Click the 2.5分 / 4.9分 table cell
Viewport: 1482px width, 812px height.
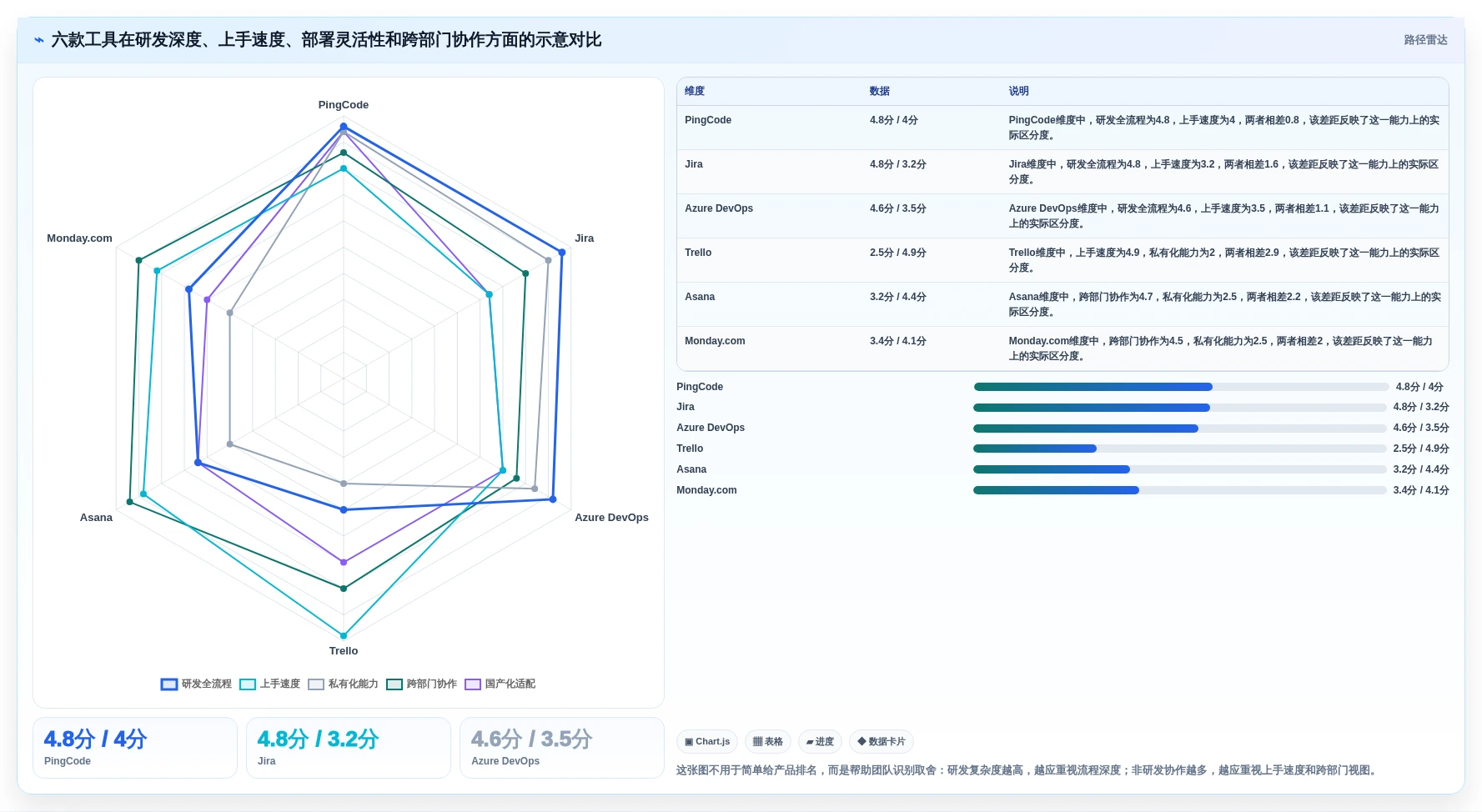[898, 253]
